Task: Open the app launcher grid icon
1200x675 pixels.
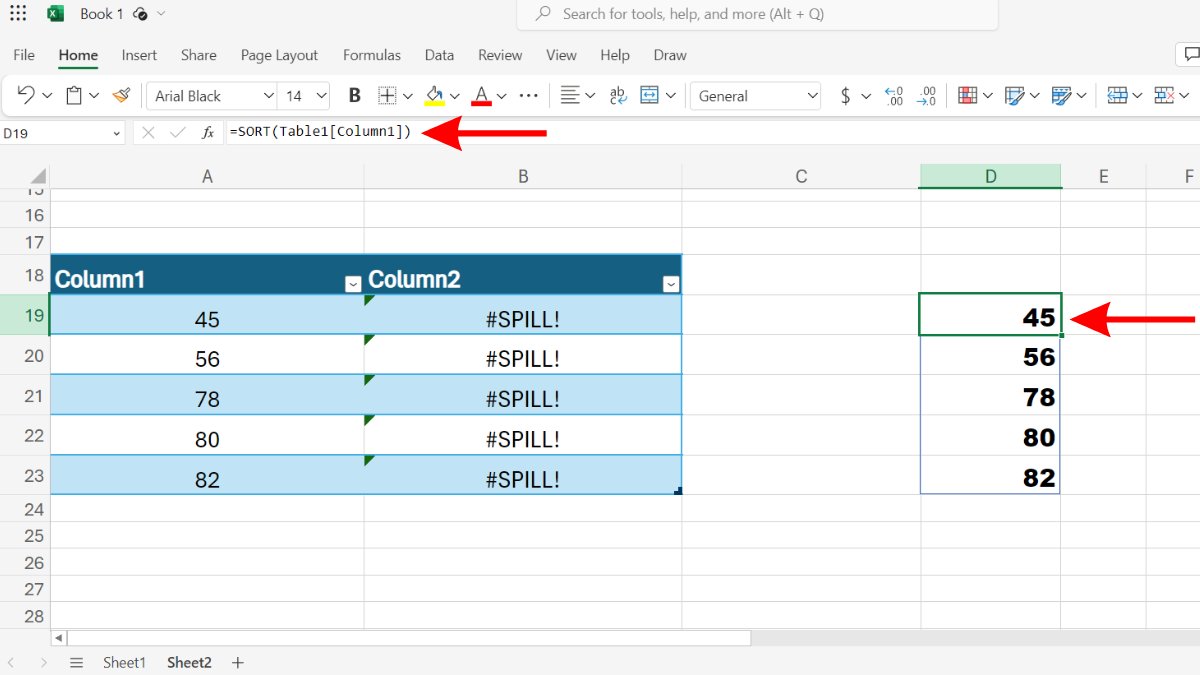Action: click(17, 13)
